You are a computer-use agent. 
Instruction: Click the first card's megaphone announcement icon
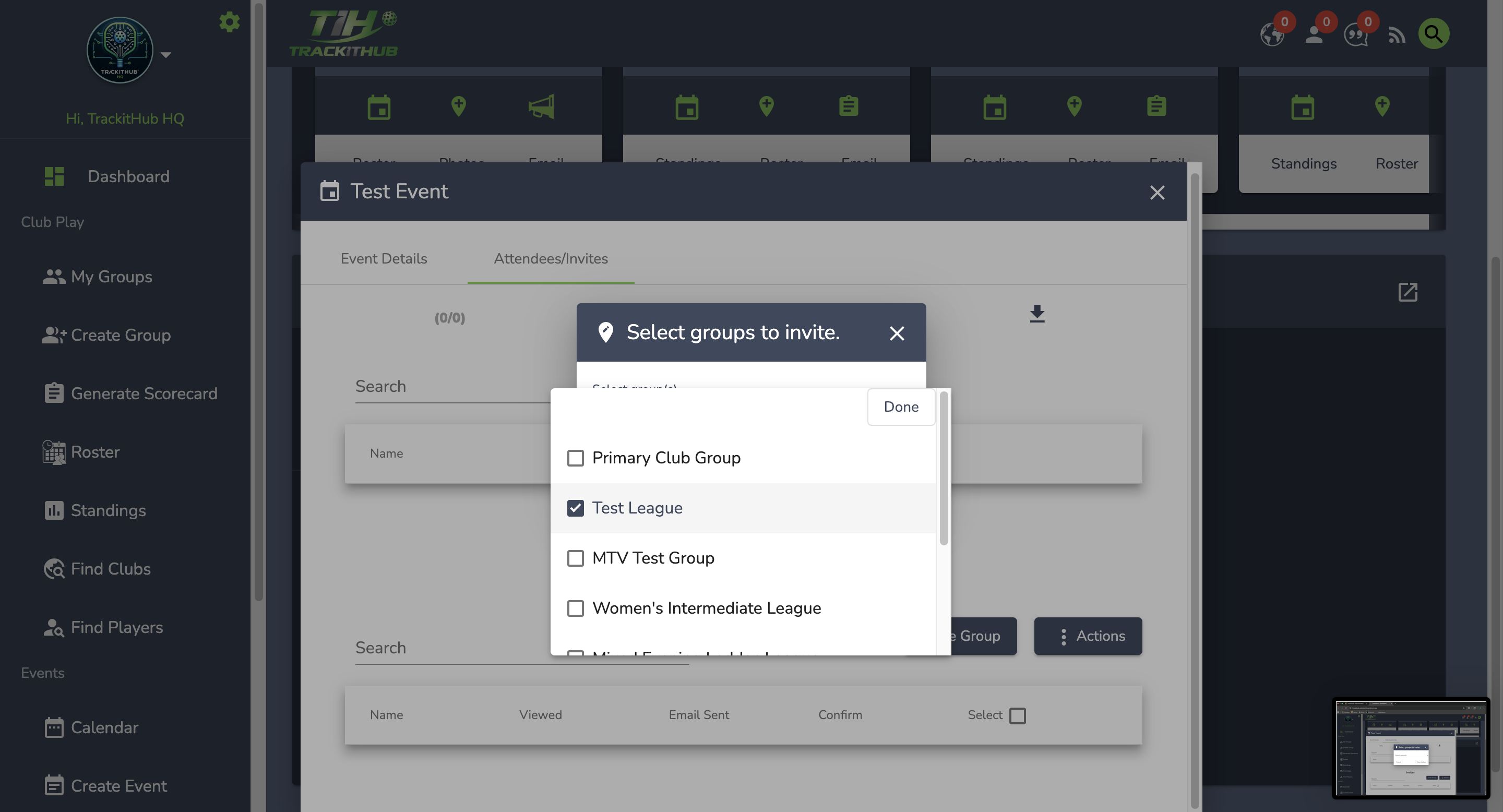pos(541,107)
